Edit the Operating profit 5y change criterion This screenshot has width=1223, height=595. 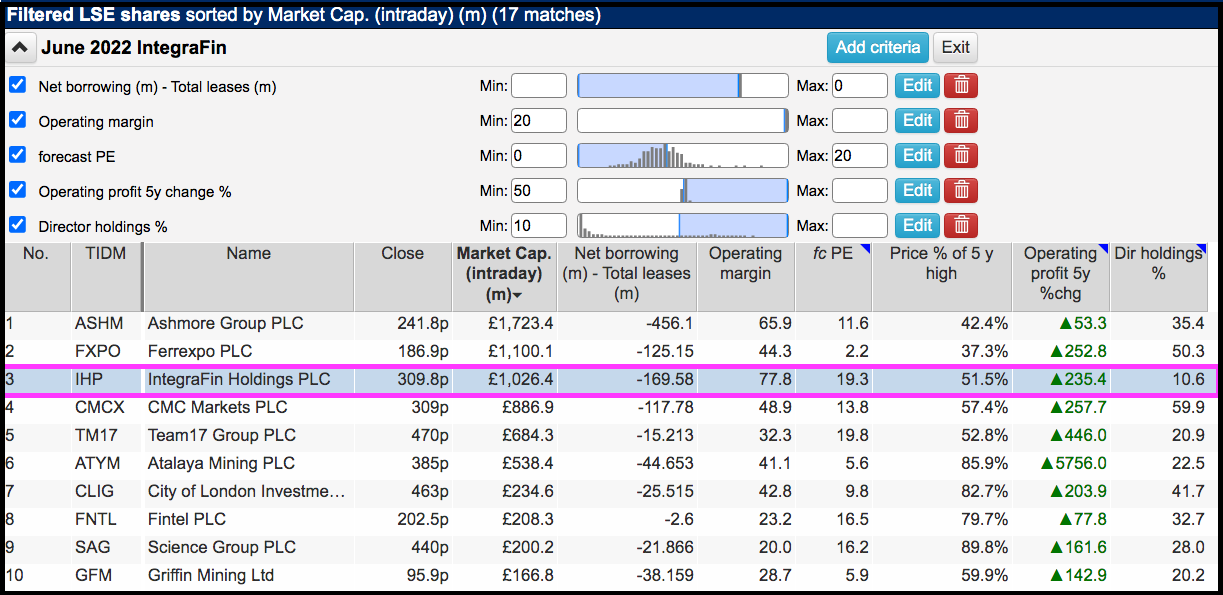917,190
